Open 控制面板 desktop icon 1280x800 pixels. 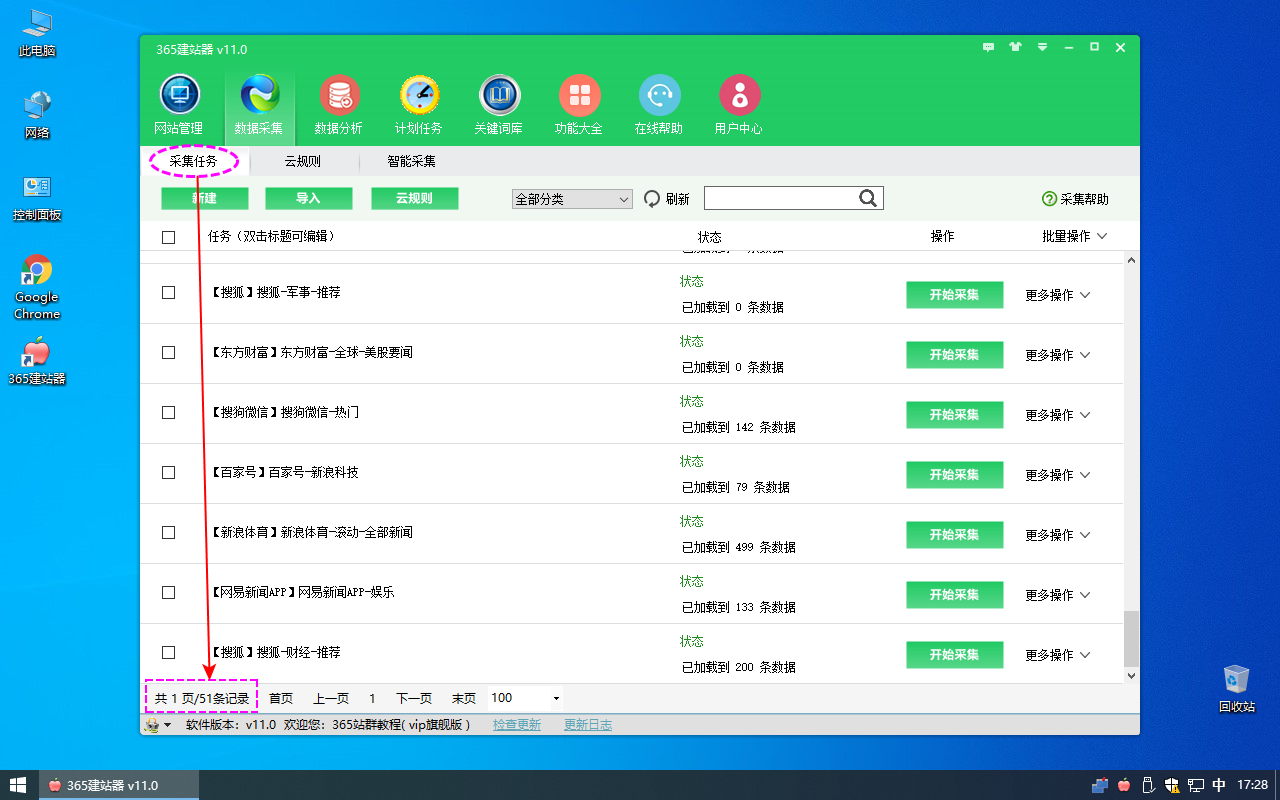37,197
